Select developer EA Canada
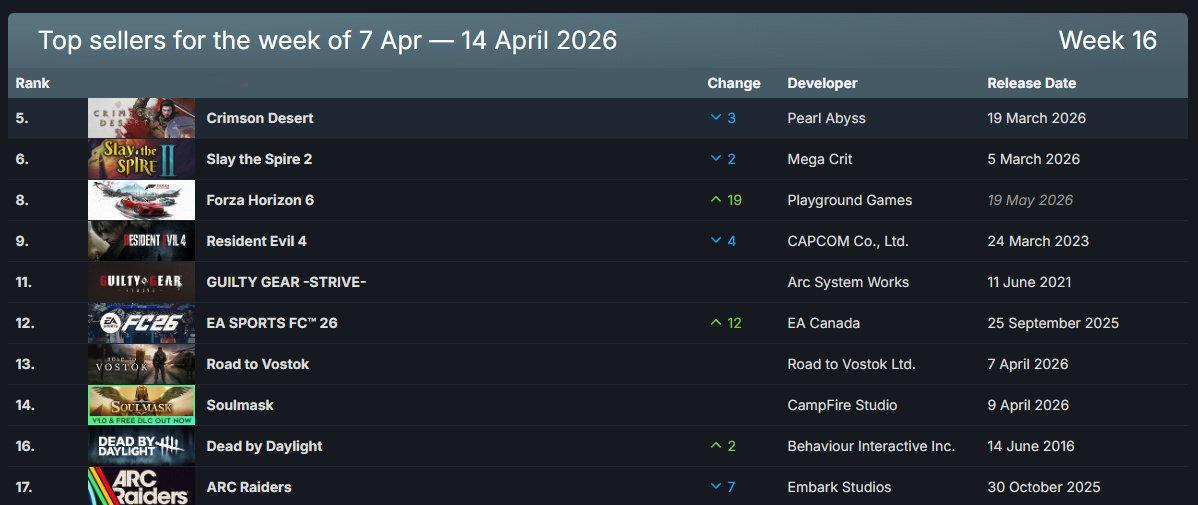Image resolution: width=1198 pixels, height=505 pixels. pyautogui.click(x=824, y=323)
